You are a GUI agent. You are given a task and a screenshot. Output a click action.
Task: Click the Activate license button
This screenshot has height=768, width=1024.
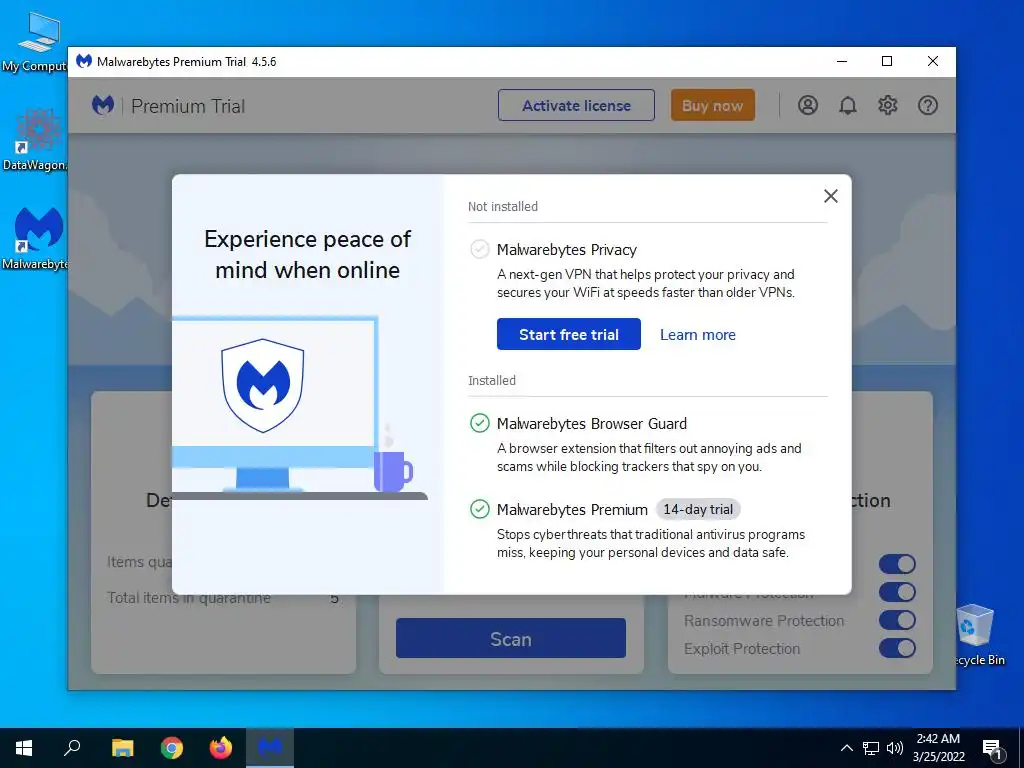point(576,105)
